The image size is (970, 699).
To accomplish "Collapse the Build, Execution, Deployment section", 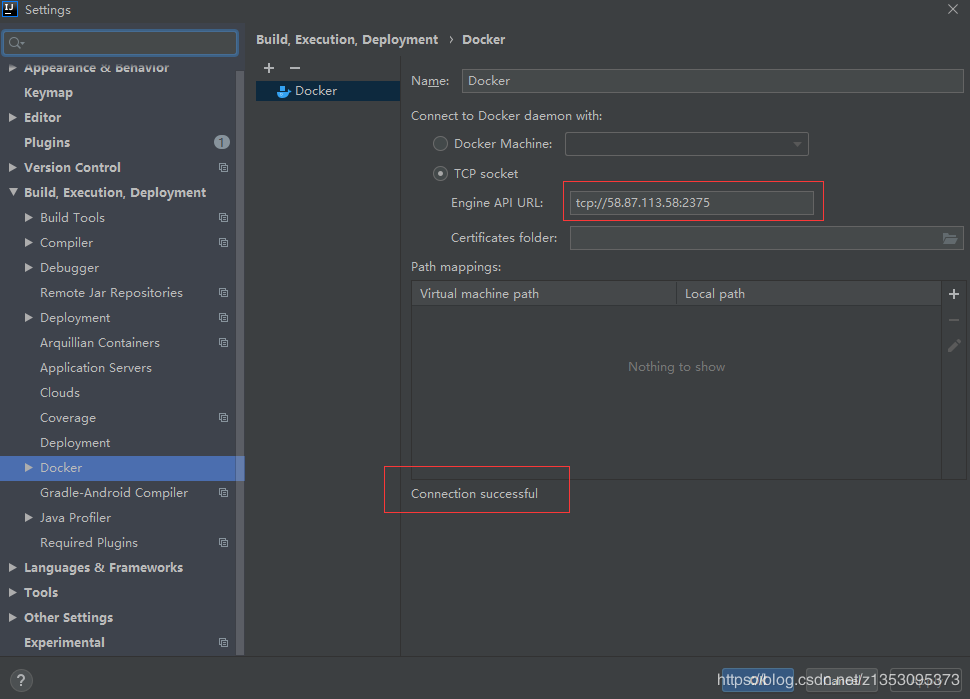I will 13,193.
